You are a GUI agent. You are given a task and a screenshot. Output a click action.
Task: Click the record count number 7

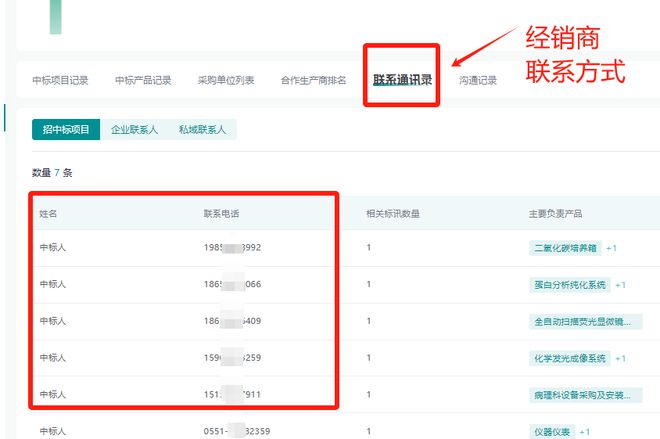(57, 173)
